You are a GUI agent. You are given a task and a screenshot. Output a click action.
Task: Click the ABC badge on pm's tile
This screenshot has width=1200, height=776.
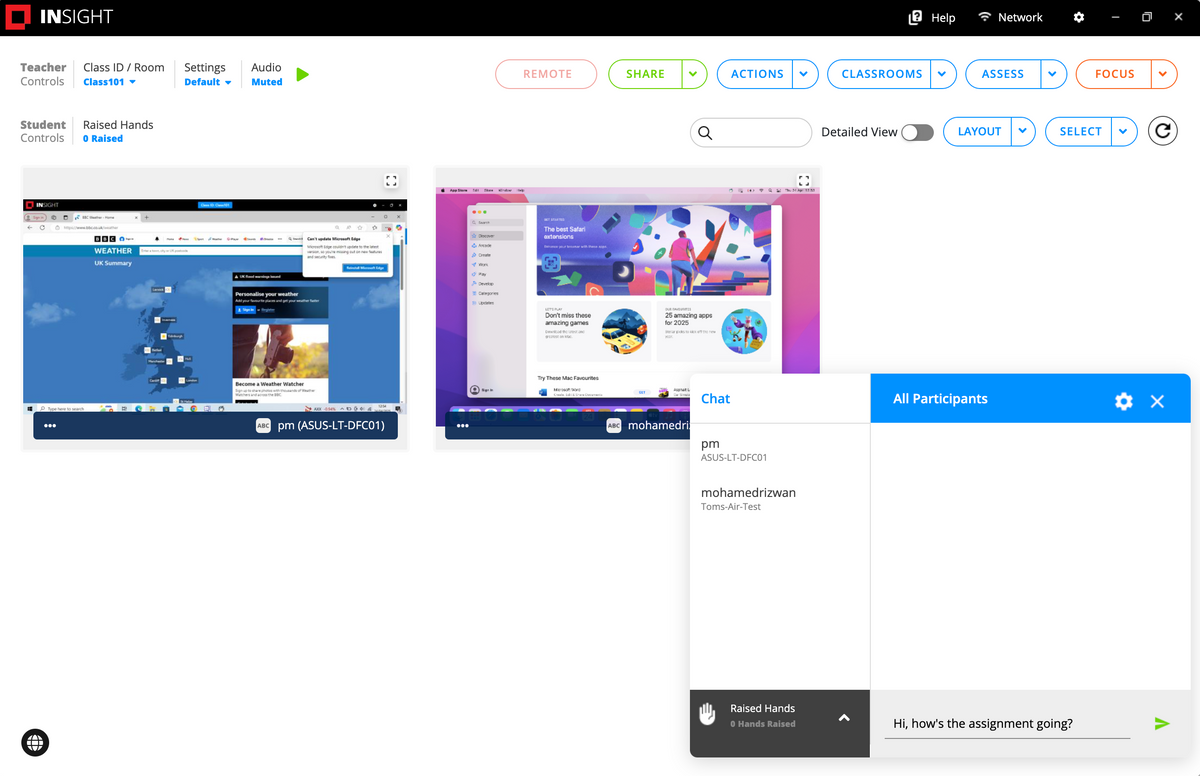click(263, 425)
